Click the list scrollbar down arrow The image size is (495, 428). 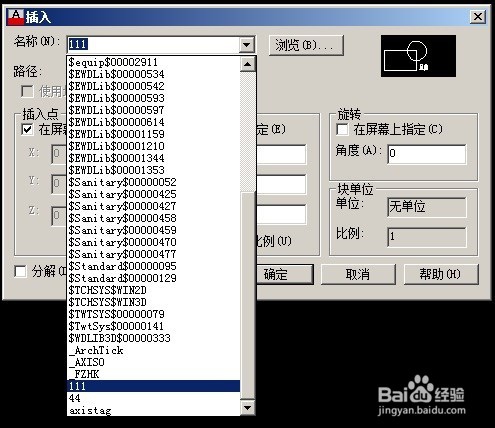[248, 408]
